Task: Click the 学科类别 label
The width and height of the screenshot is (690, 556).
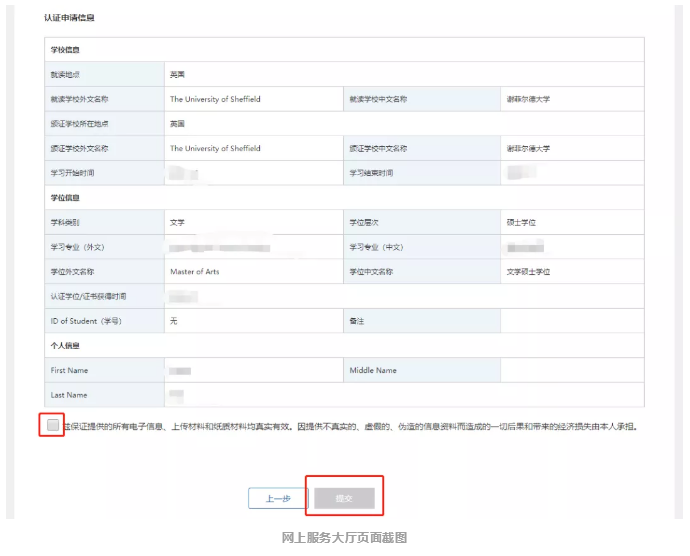Action: pos(65,222)
